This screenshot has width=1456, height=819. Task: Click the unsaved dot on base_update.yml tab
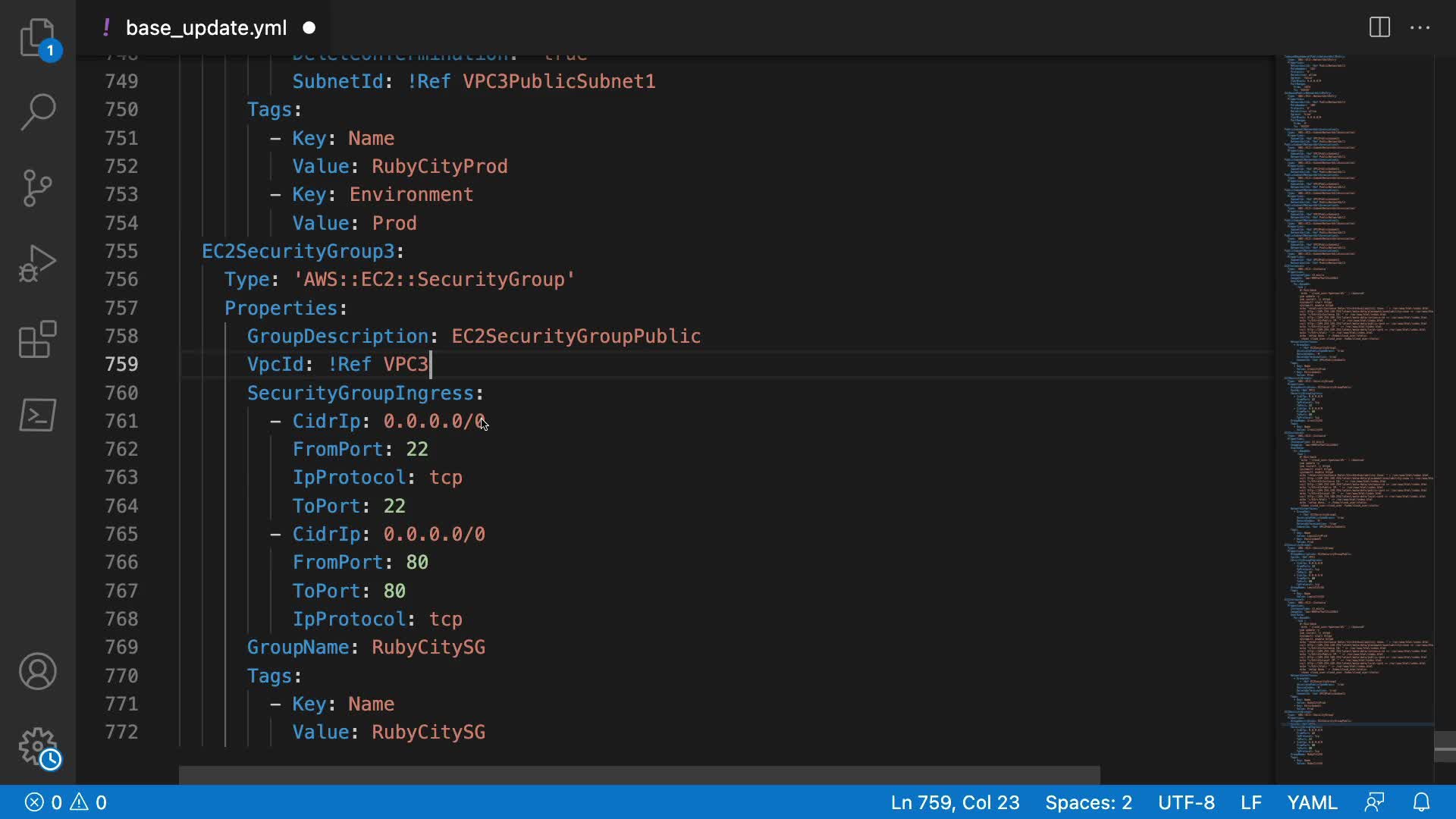pyautogui.click(x=309, y=28)
